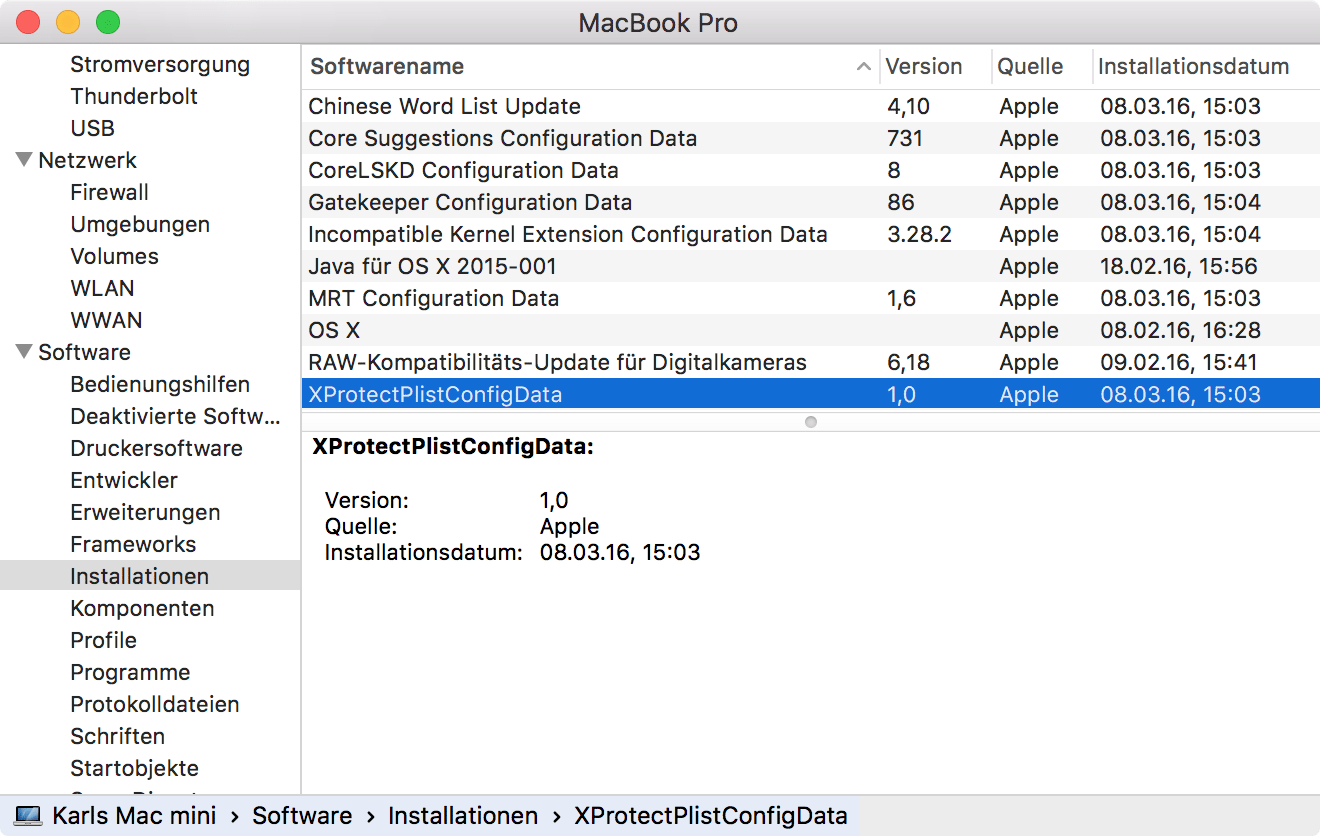Screen dimensions: 1320x836
Task: Collapse the Netzwerk disclosure triangle
Action: click(x=25, y=160)
